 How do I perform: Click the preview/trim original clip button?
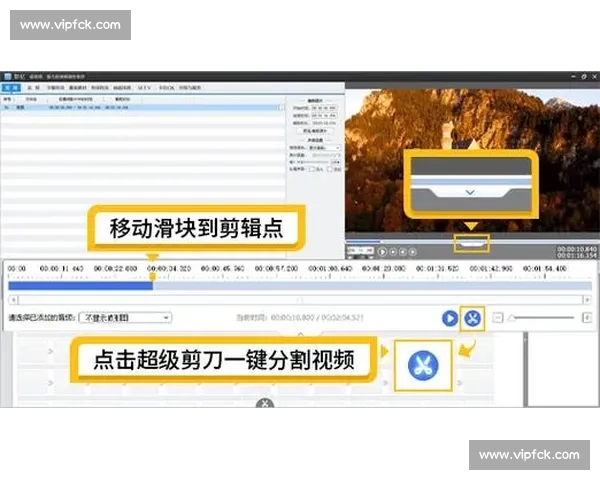click(315, 131)
